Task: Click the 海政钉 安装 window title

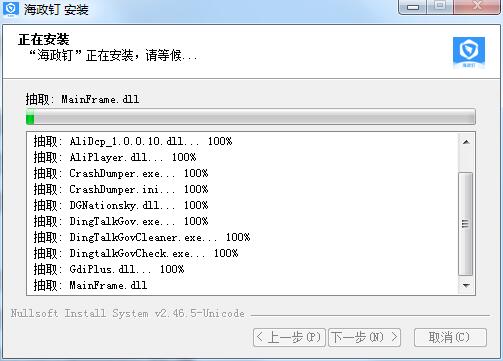Action: coord(56,9)
